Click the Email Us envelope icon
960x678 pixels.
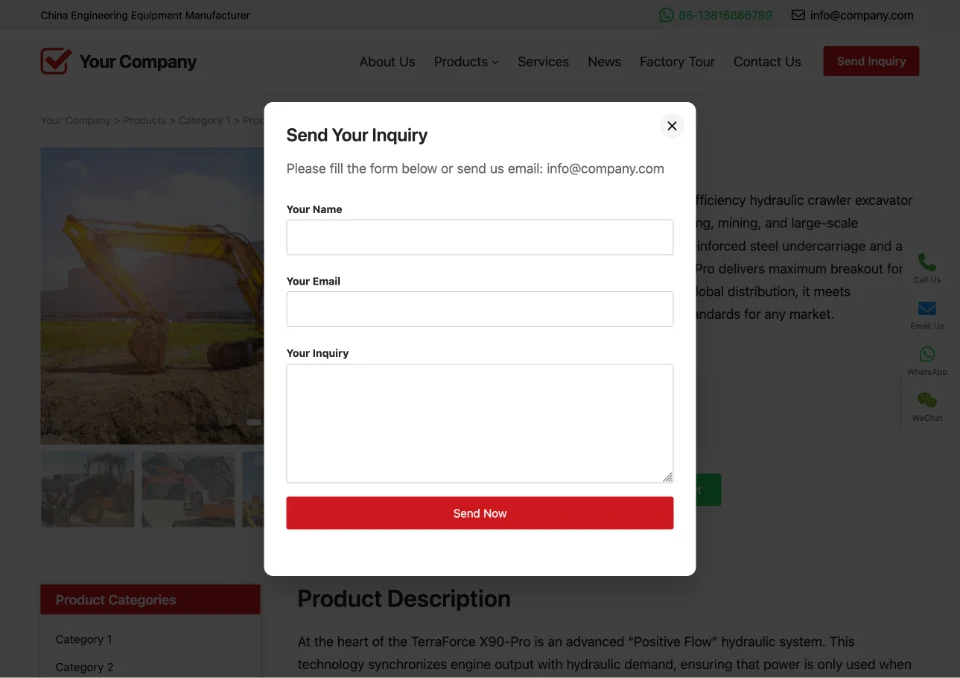point(927,309)
